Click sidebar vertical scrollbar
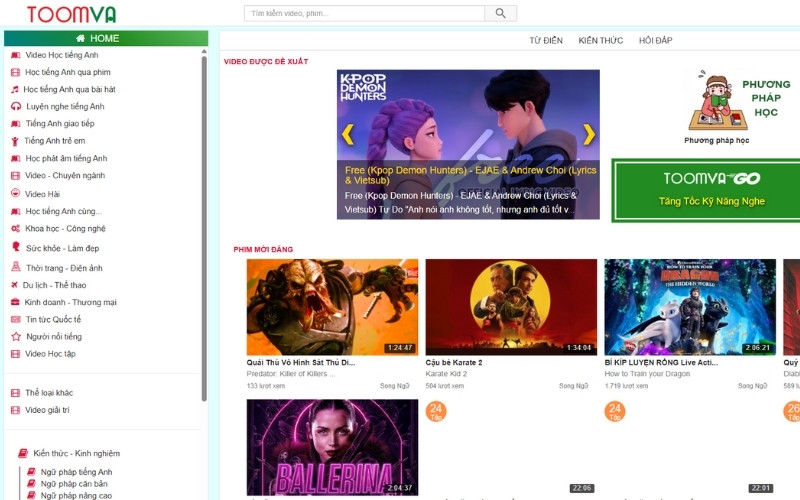800x500 pixels. pos(204,229)
